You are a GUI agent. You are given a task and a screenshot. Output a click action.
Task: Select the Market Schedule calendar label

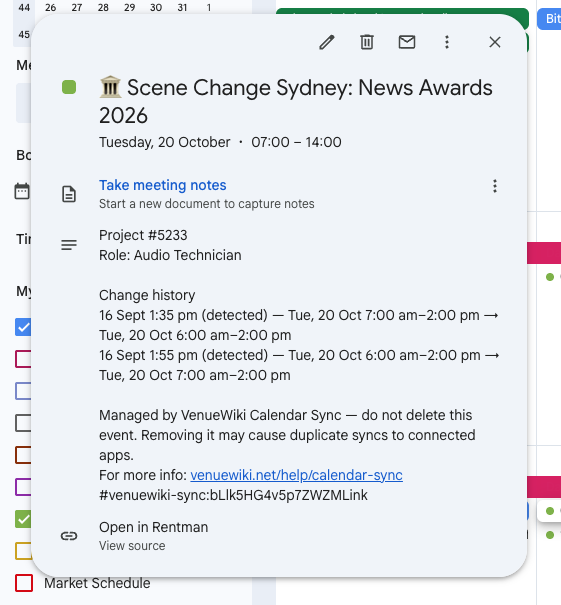tap(97, 583)
